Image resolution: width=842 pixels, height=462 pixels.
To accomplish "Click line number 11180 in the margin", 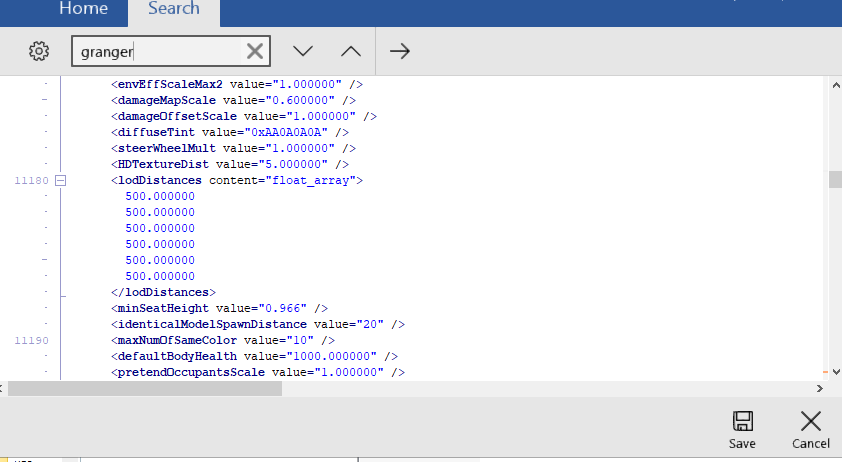I will click(29, 180).
